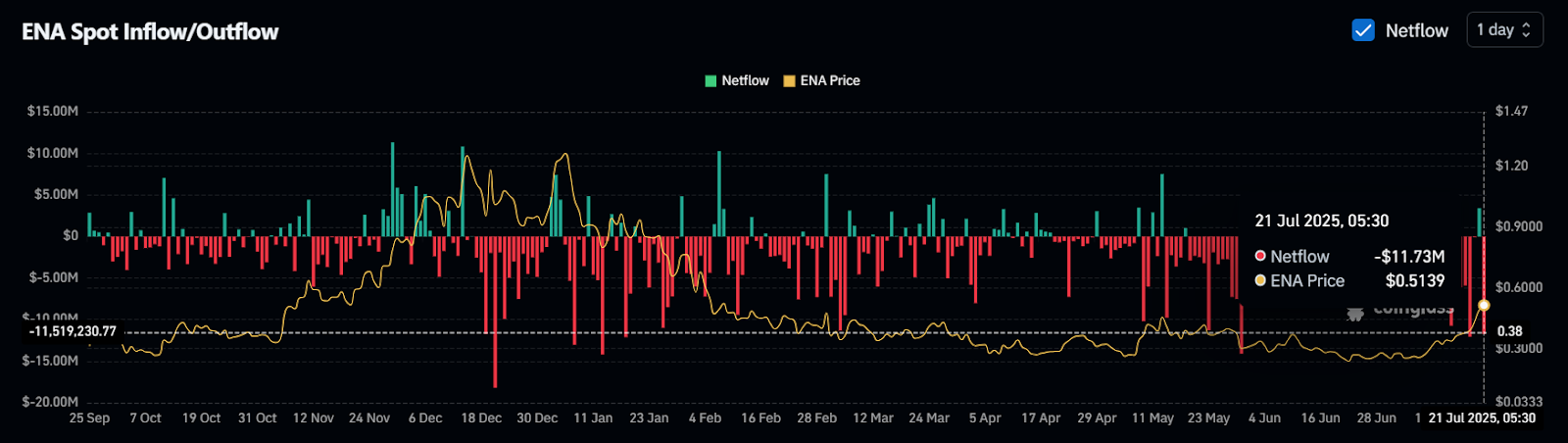Uncheck the Netflow checkbox
Viewport: 1568px width, 443px height.
[1363, 30]
